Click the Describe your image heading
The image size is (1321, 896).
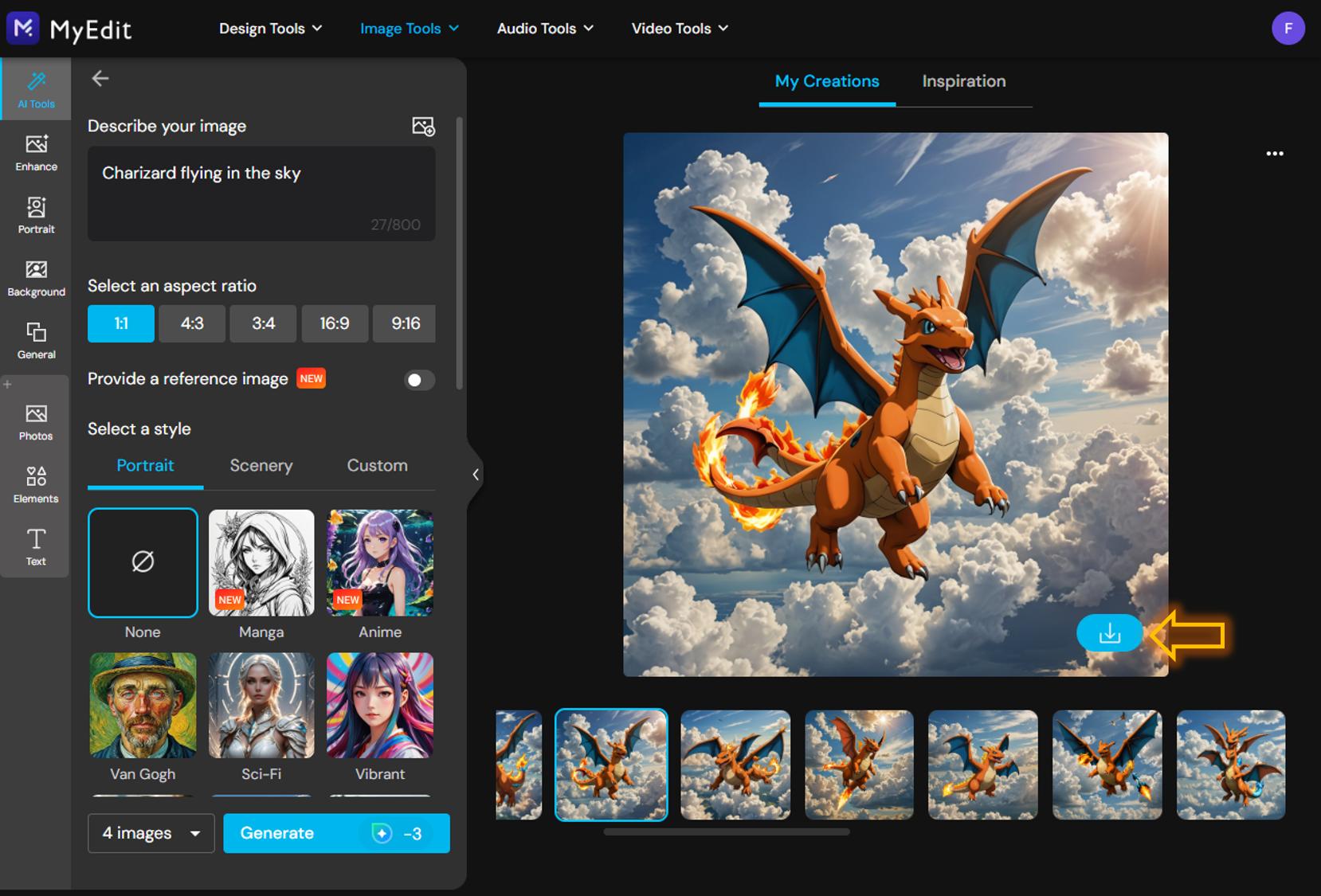click(x=167, y=126)
